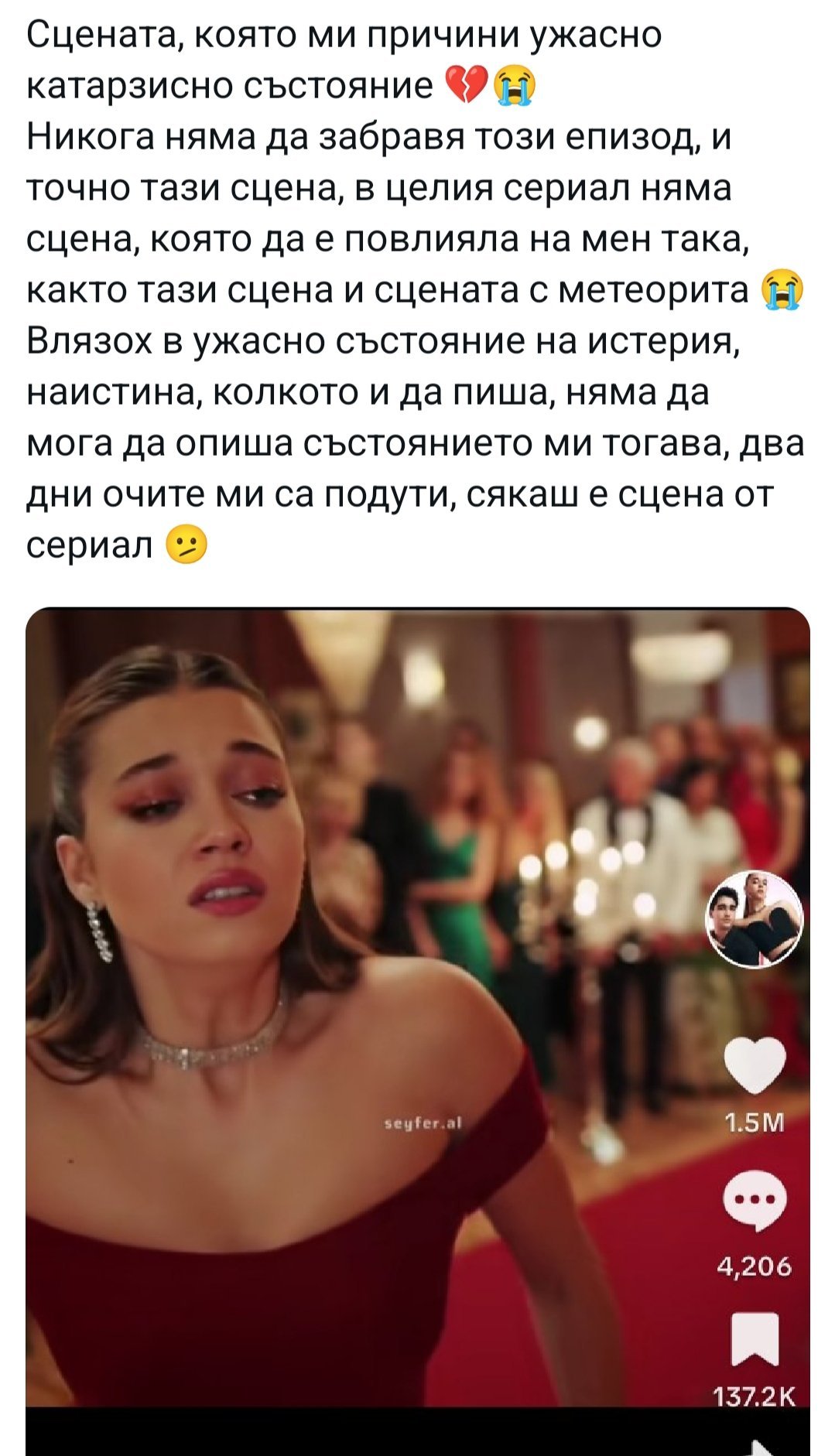Open the creator's round profile avatar
This screenshot has height=1456, width=835.
pos(755,921)
